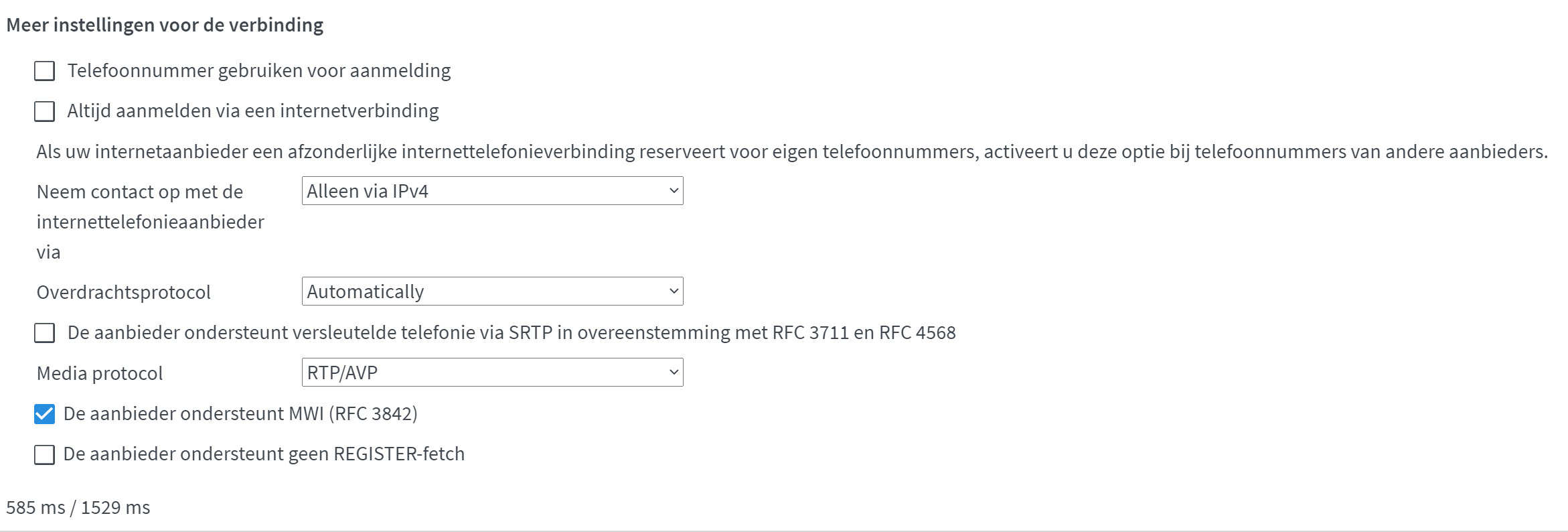Expand the RTP/AVP media protocol dropdown
The height and width of the screenshot is (532, 1568).
click(491, 373)
